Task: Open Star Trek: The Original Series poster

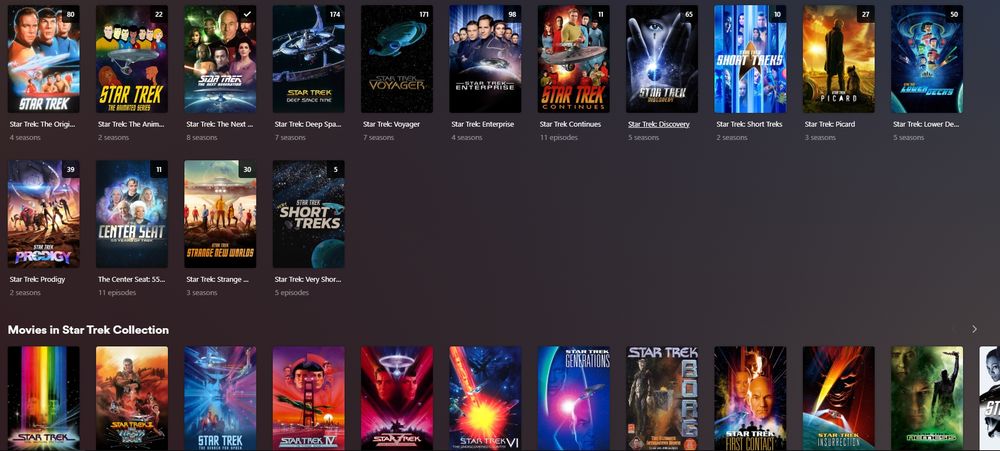Action: tap(44, 59)
